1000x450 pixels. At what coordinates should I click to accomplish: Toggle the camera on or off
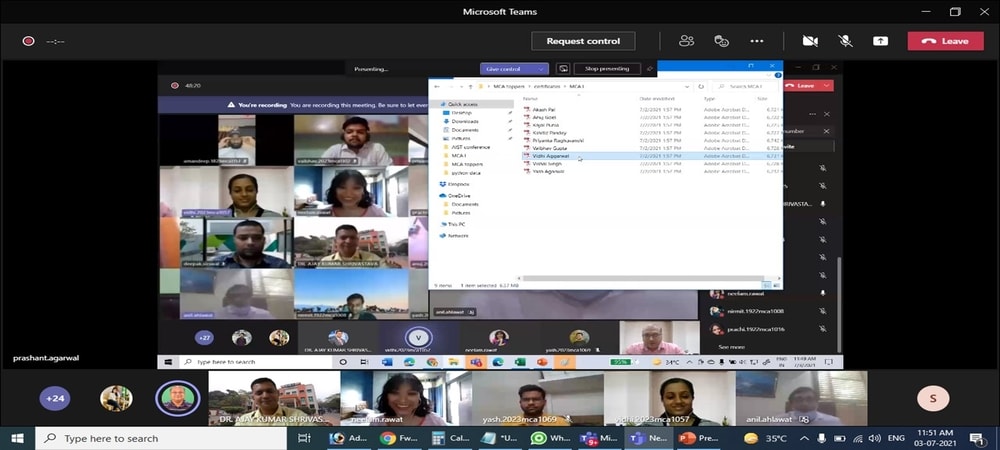[x=810, y=41]
